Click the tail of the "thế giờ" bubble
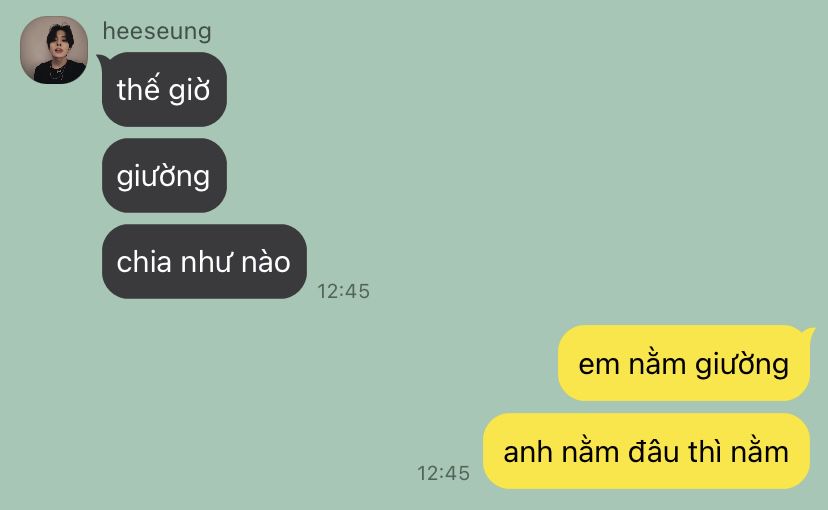The width and height of the screenshot is (828, 510). (x=101, y=59)
